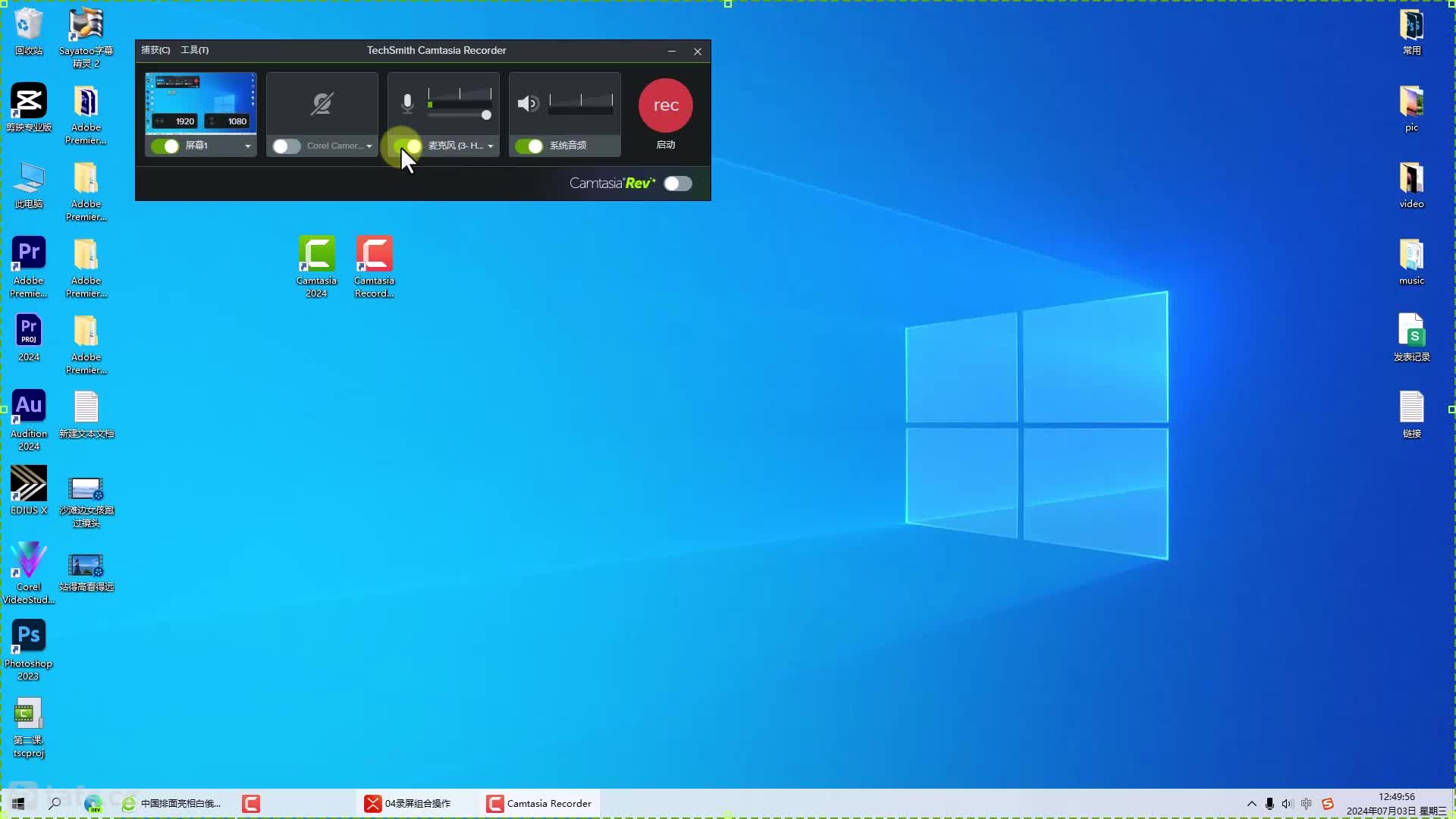This screenshot has height=819, width=1456.
Task: Enable the Corel Camera webcam toggle
Action: (x=287, y=146)
